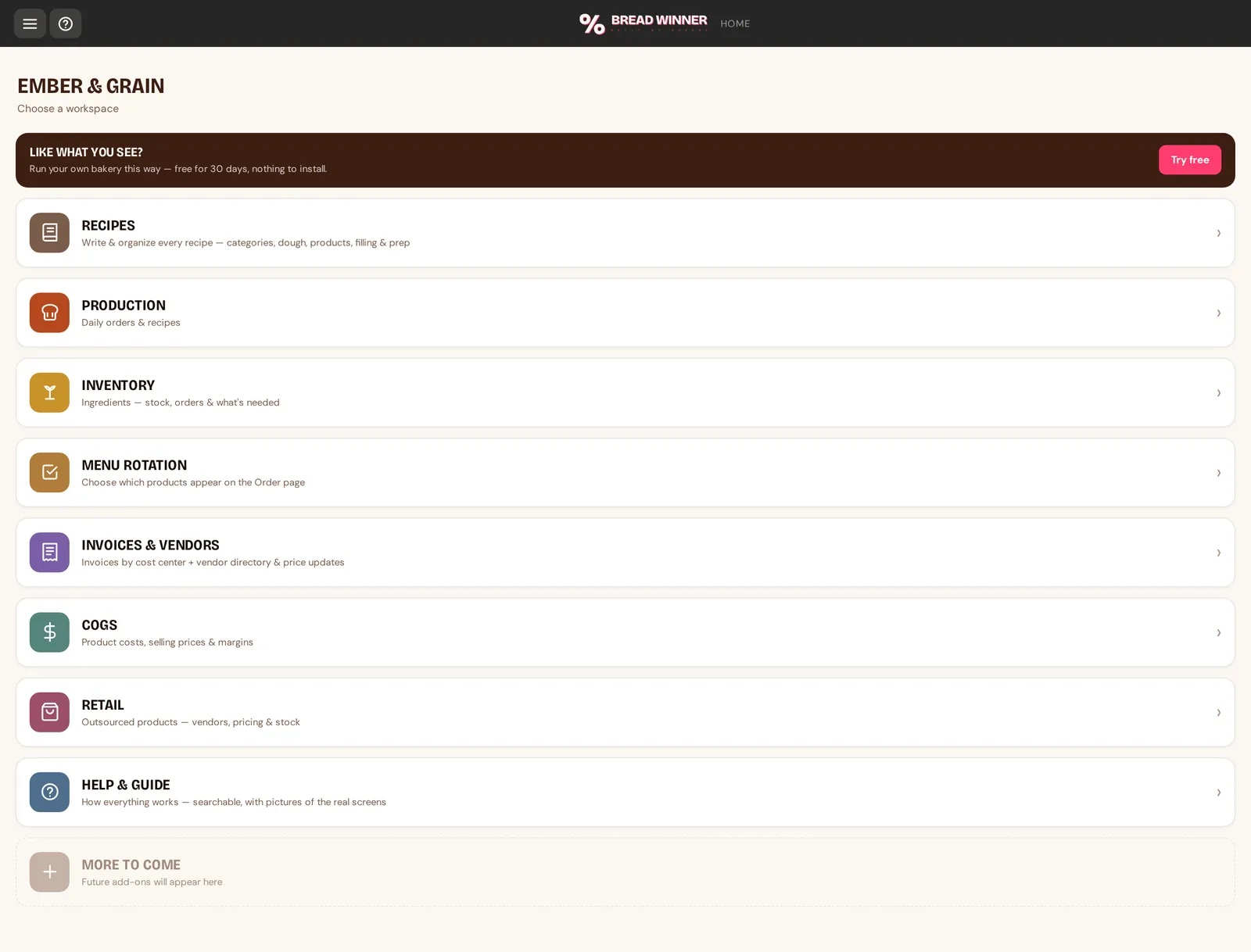Click 'Outsourced products — vendors, pricing & stock'
Viewport: 1251px width, 952px height.
191,722
